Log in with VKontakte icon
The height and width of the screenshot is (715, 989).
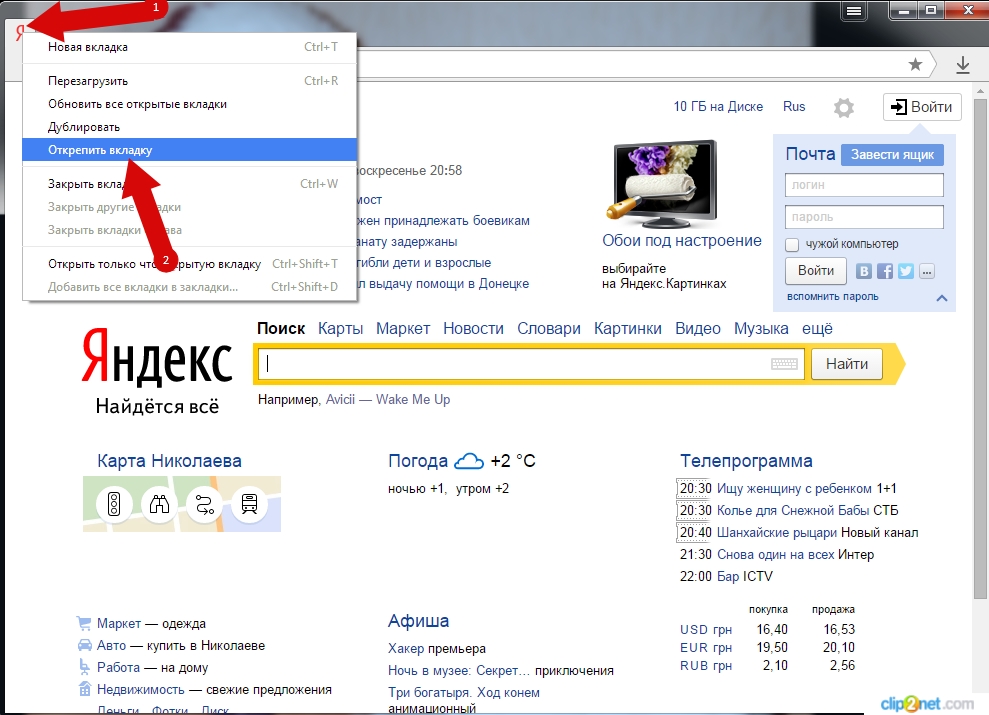pyautogui.click(x=863, y=271)
